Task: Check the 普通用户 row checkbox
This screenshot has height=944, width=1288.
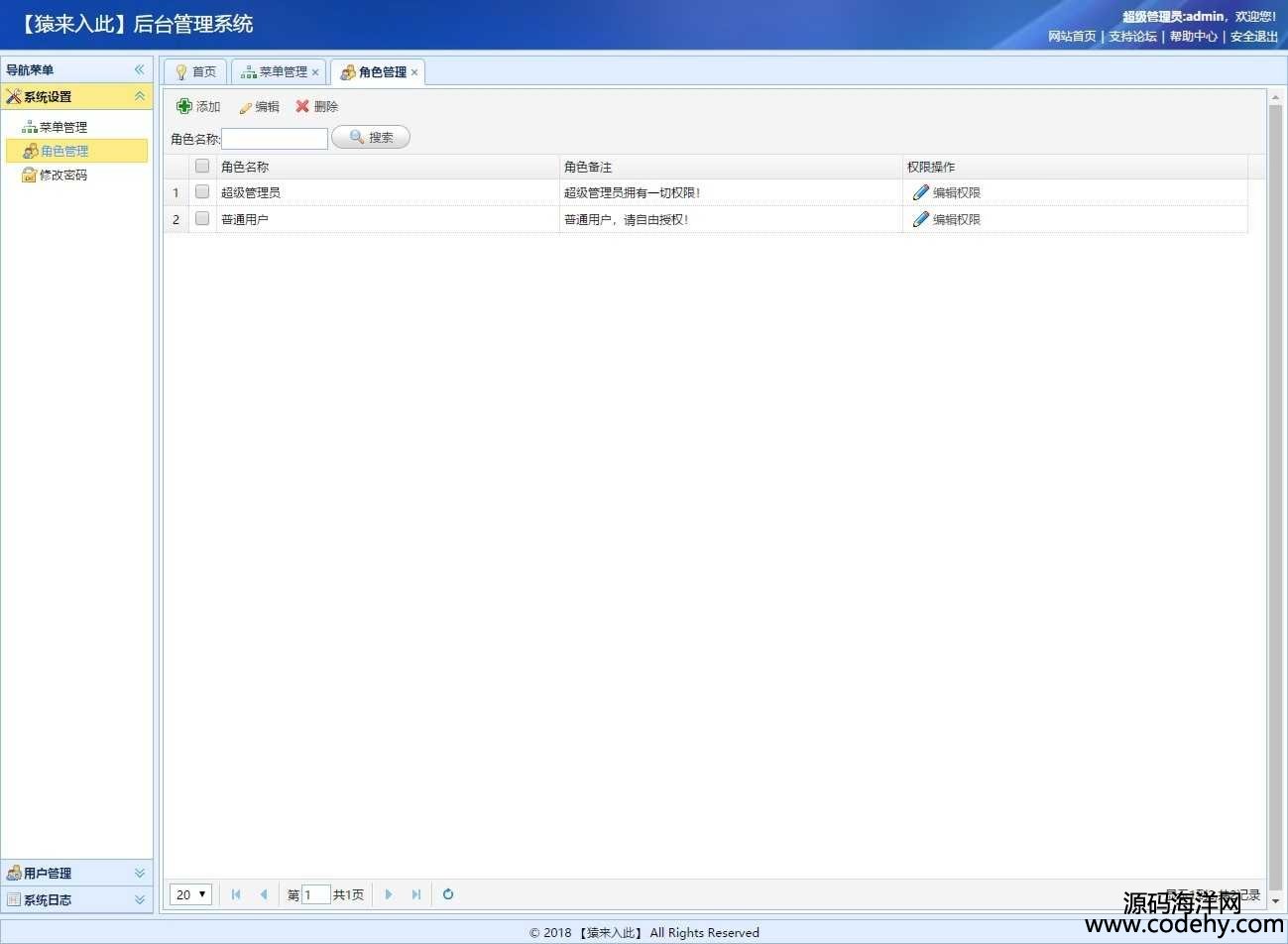Action: pos(202,218)
